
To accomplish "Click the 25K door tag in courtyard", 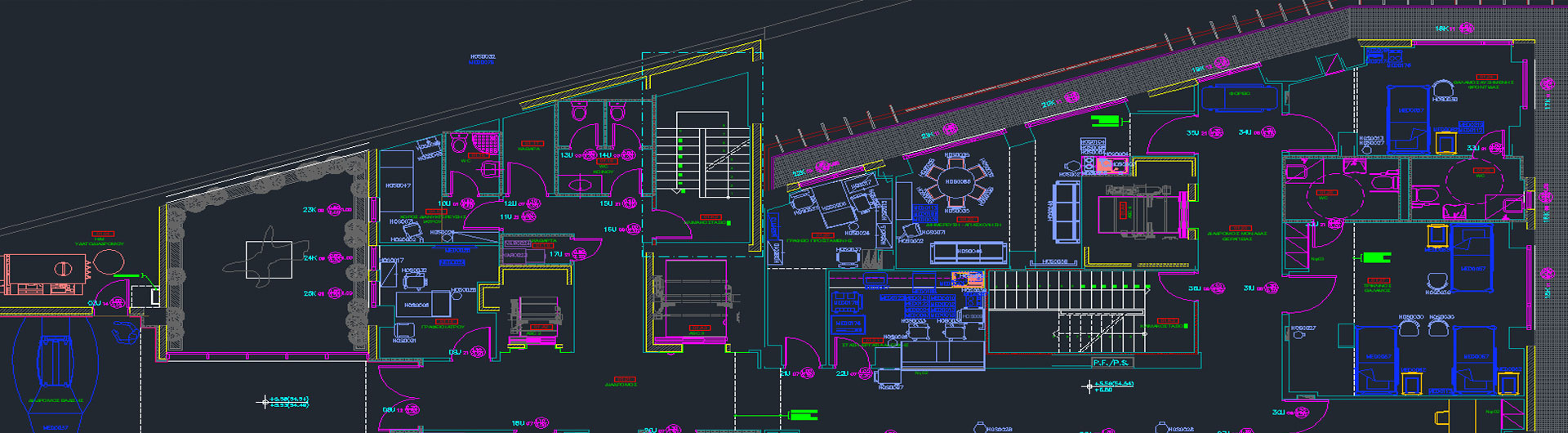I will point(310,293).
